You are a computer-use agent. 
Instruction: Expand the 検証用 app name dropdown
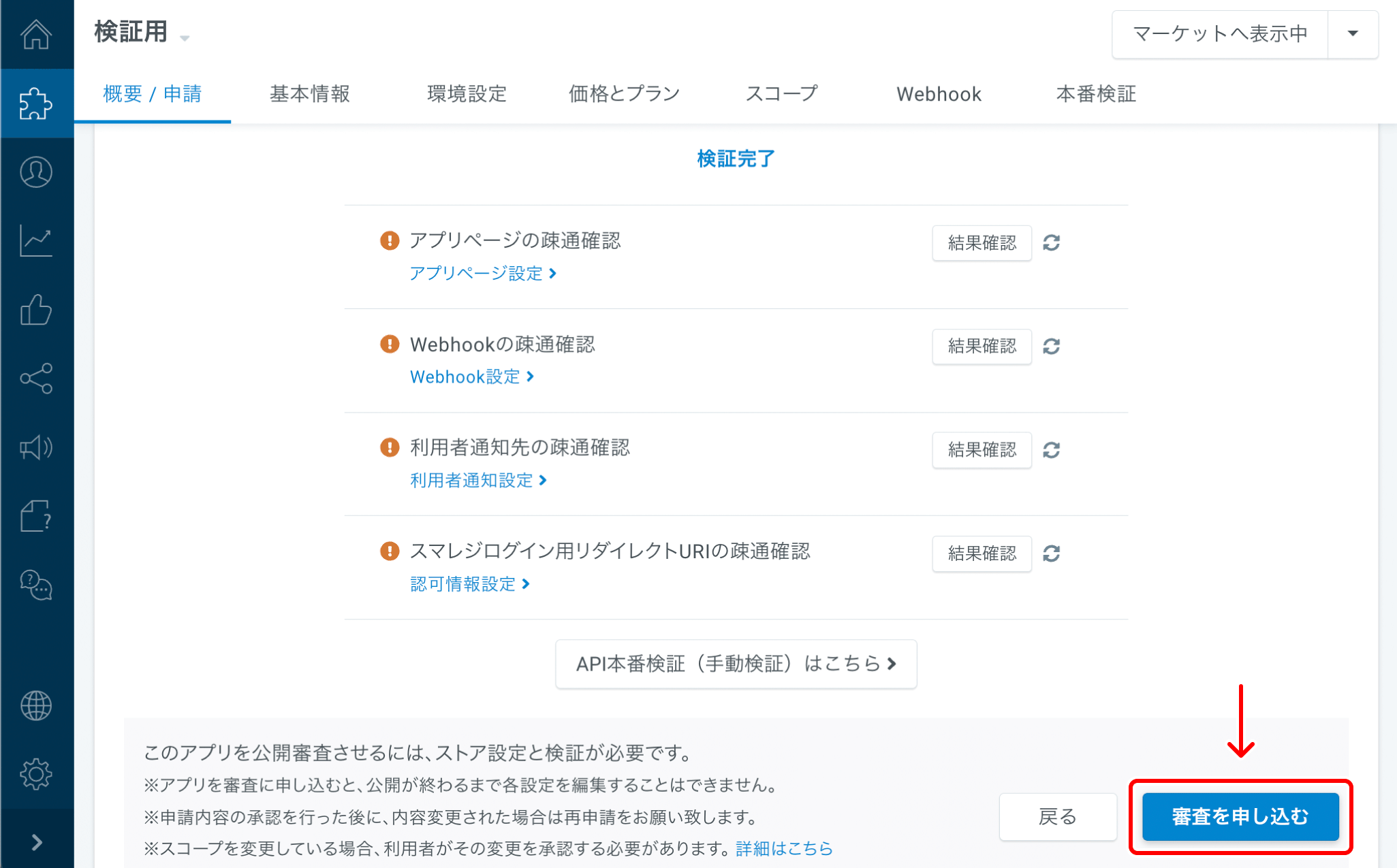pos(185,39)
